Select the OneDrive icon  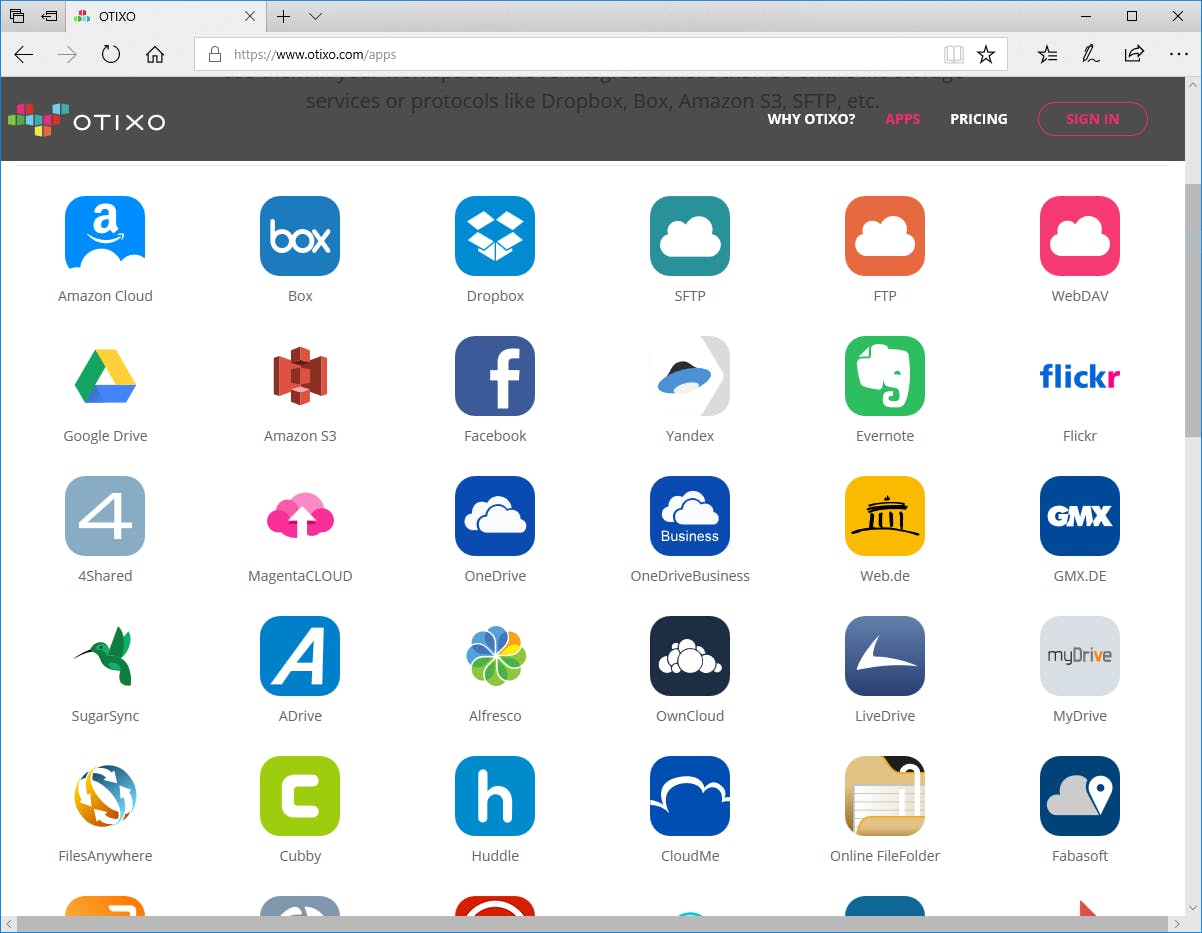[495, 516]
